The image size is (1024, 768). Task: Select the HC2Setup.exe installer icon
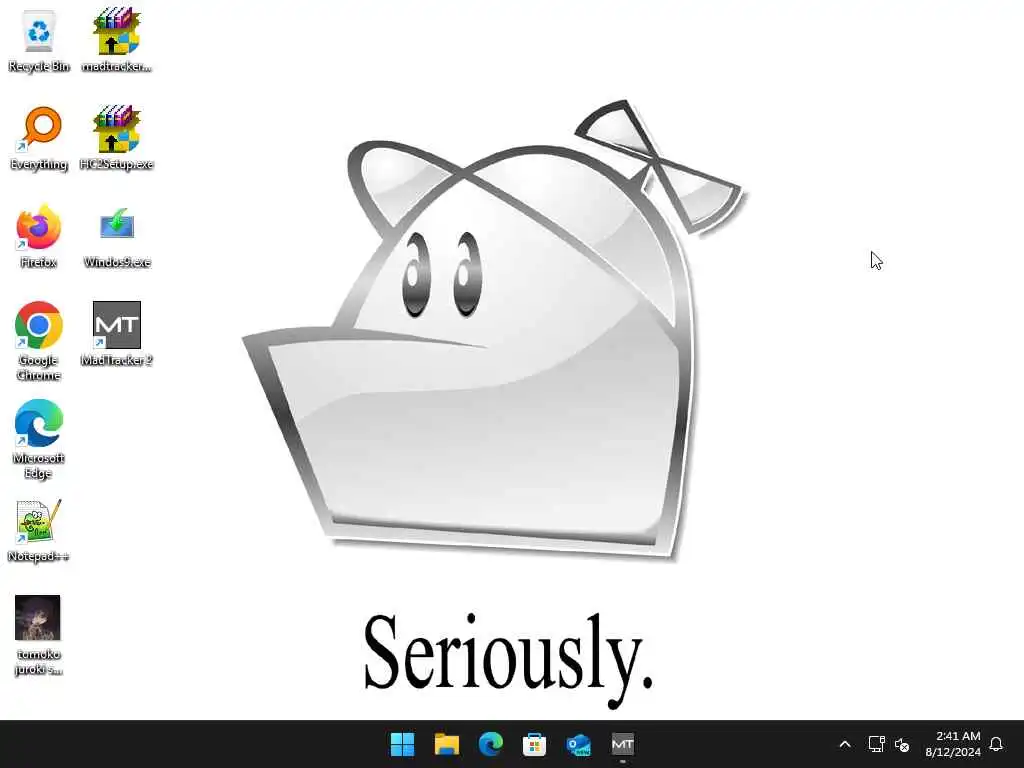coord(116,138)
